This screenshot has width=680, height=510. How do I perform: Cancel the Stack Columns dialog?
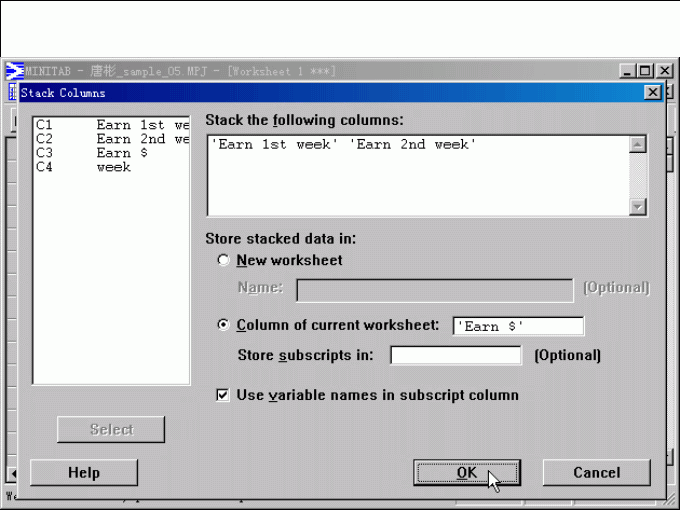(x=596, y=472)
